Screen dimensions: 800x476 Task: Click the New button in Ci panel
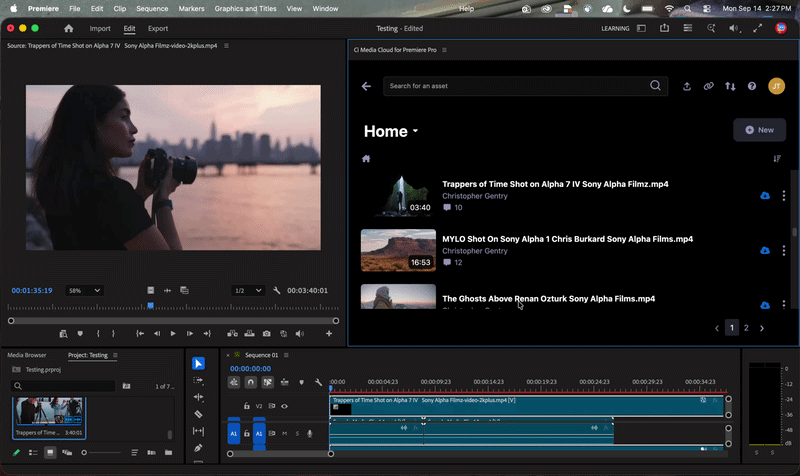pyautogui.click(x=760, y=130)
